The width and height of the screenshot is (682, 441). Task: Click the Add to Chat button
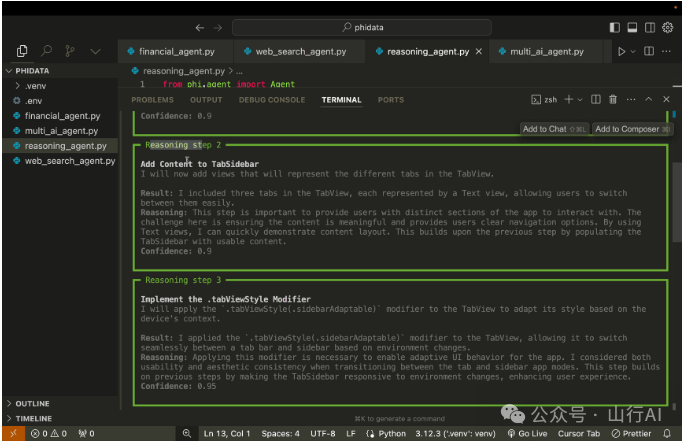point(554,129)
